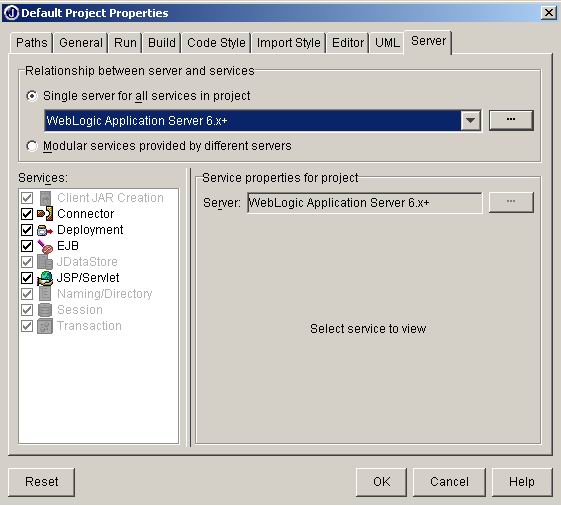Click the Reset button

(42, 482)
